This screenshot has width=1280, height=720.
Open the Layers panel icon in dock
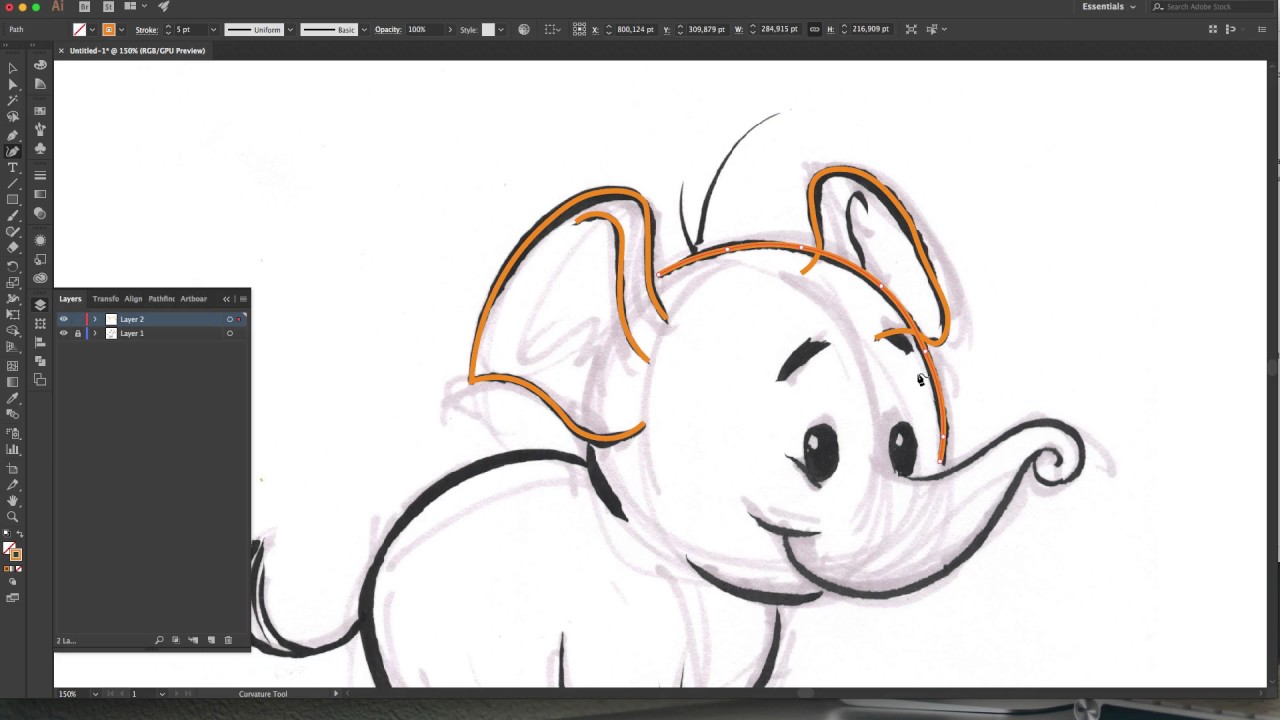40,305
